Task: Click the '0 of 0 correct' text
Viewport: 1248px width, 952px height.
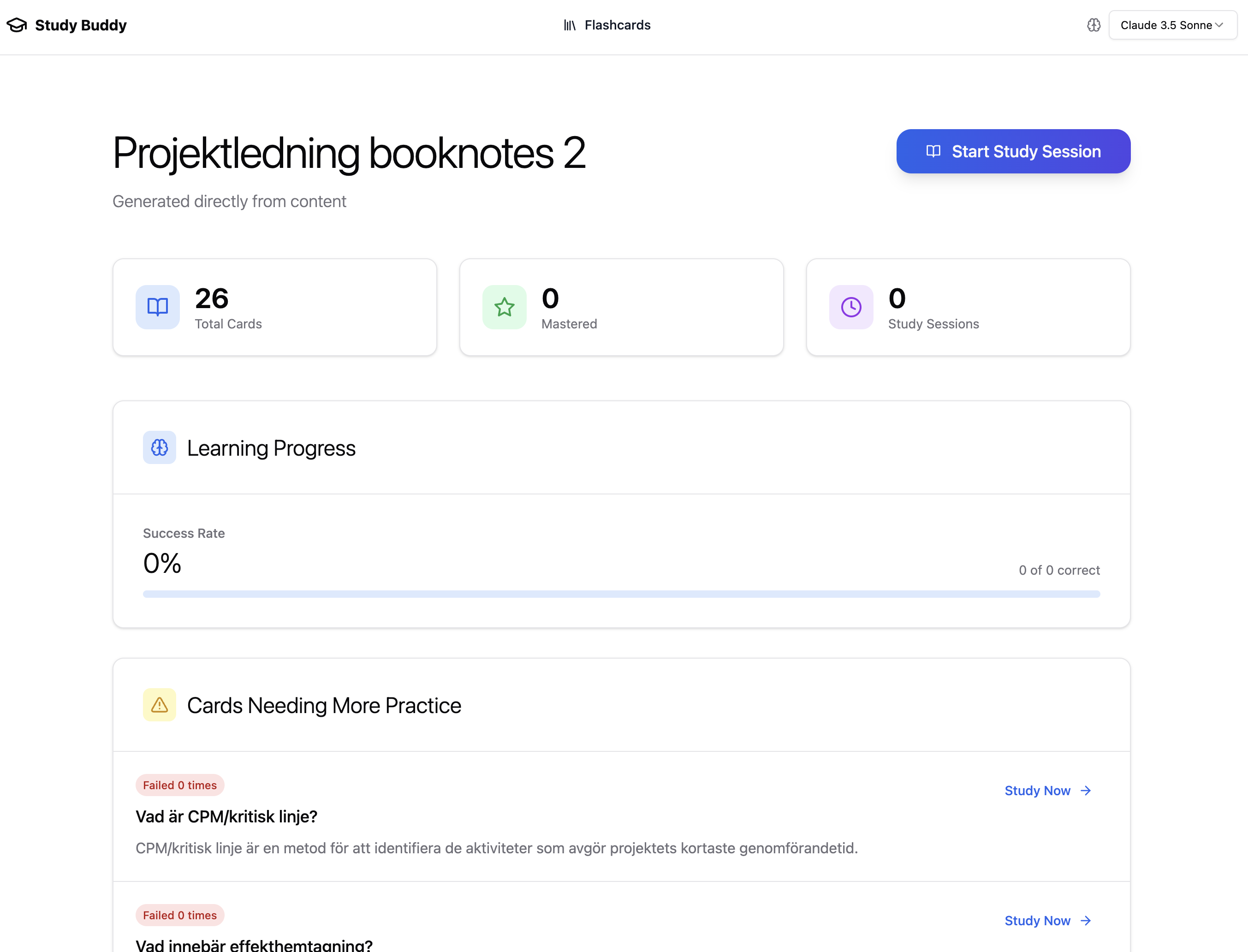Action: 1059,570
